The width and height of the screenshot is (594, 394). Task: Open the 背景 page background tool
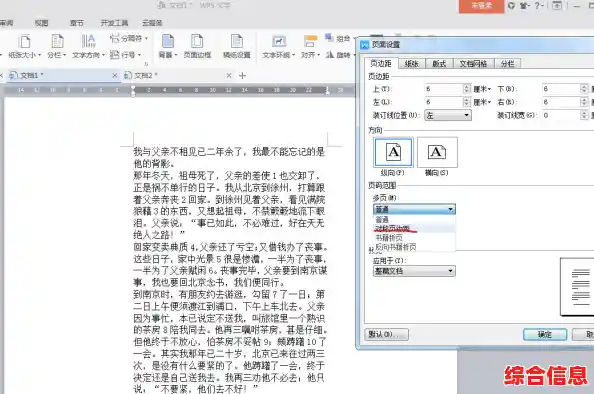pyautogui.click(x=168, y=46)
